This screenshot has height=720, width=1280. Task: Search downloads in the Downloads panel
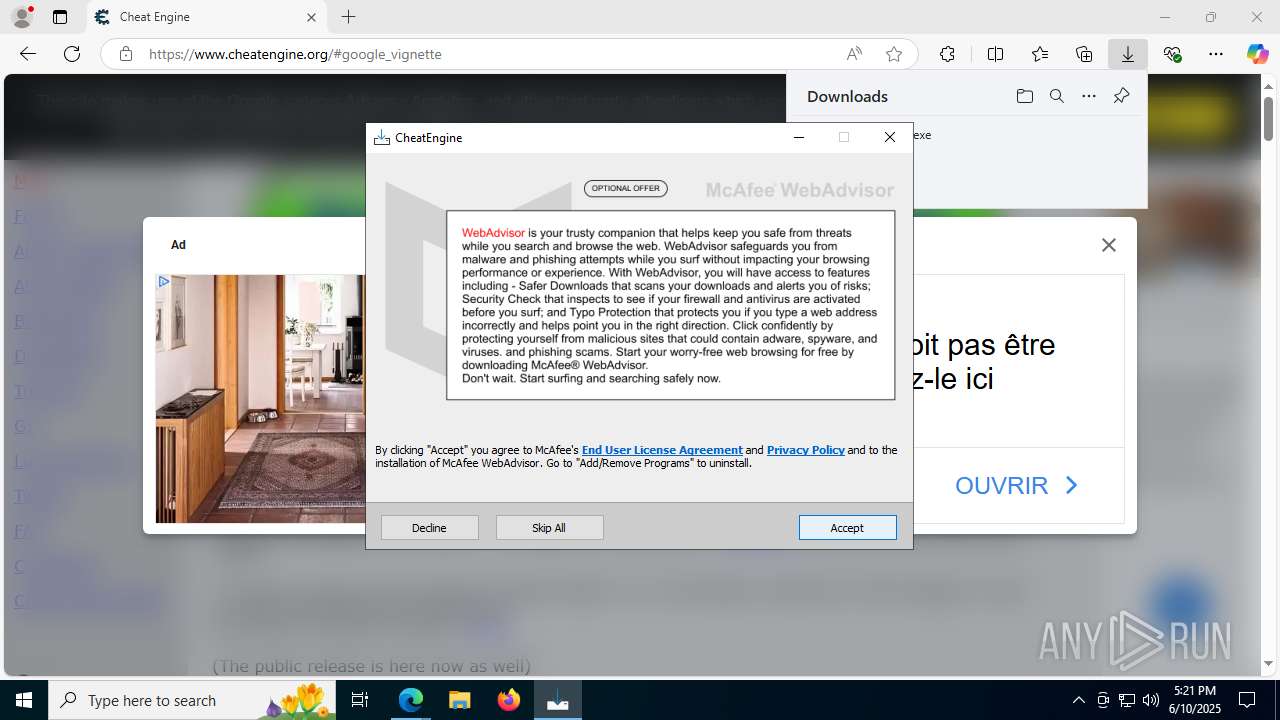1057,96
